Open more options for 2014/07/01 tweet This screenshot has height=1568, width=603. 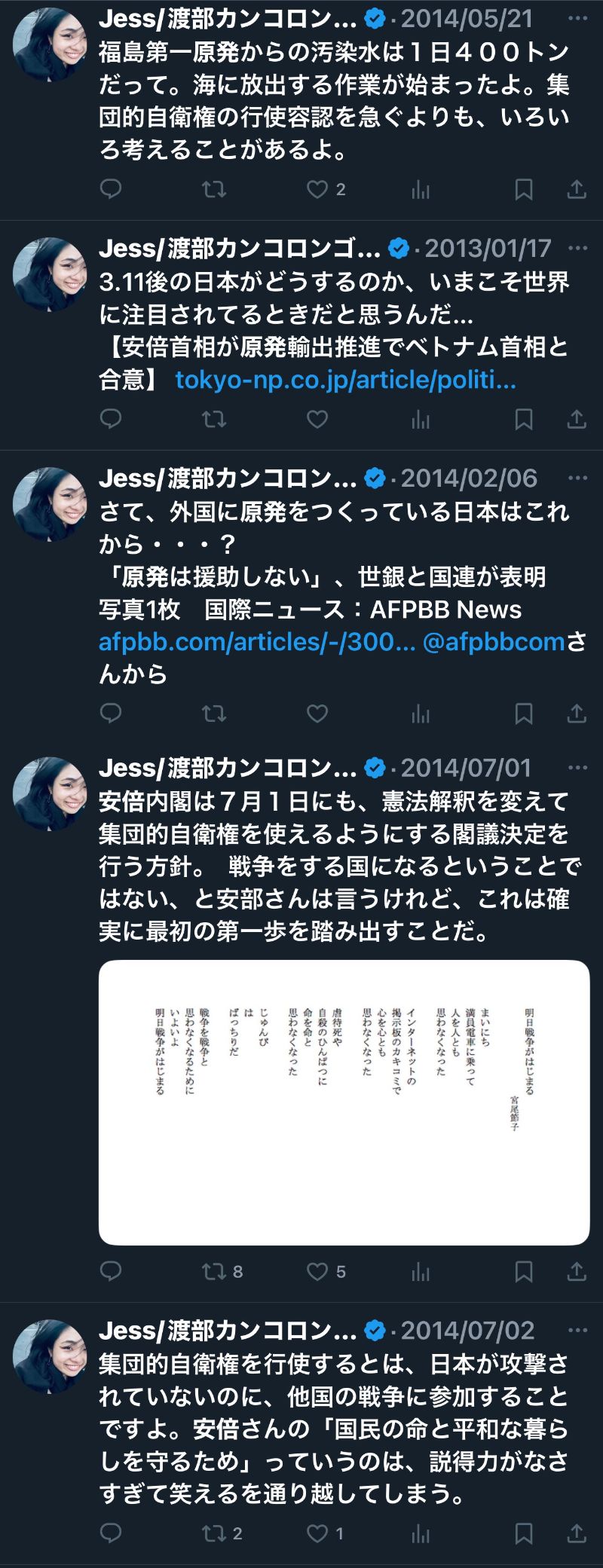577,768
